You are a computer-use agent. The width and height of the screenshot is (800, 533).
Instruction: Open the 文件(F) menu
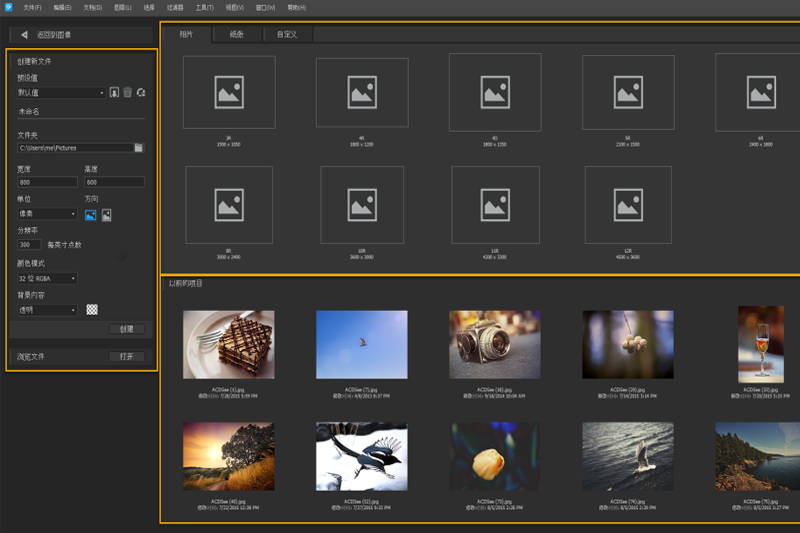pyautogui.click(x=32, y=7)
